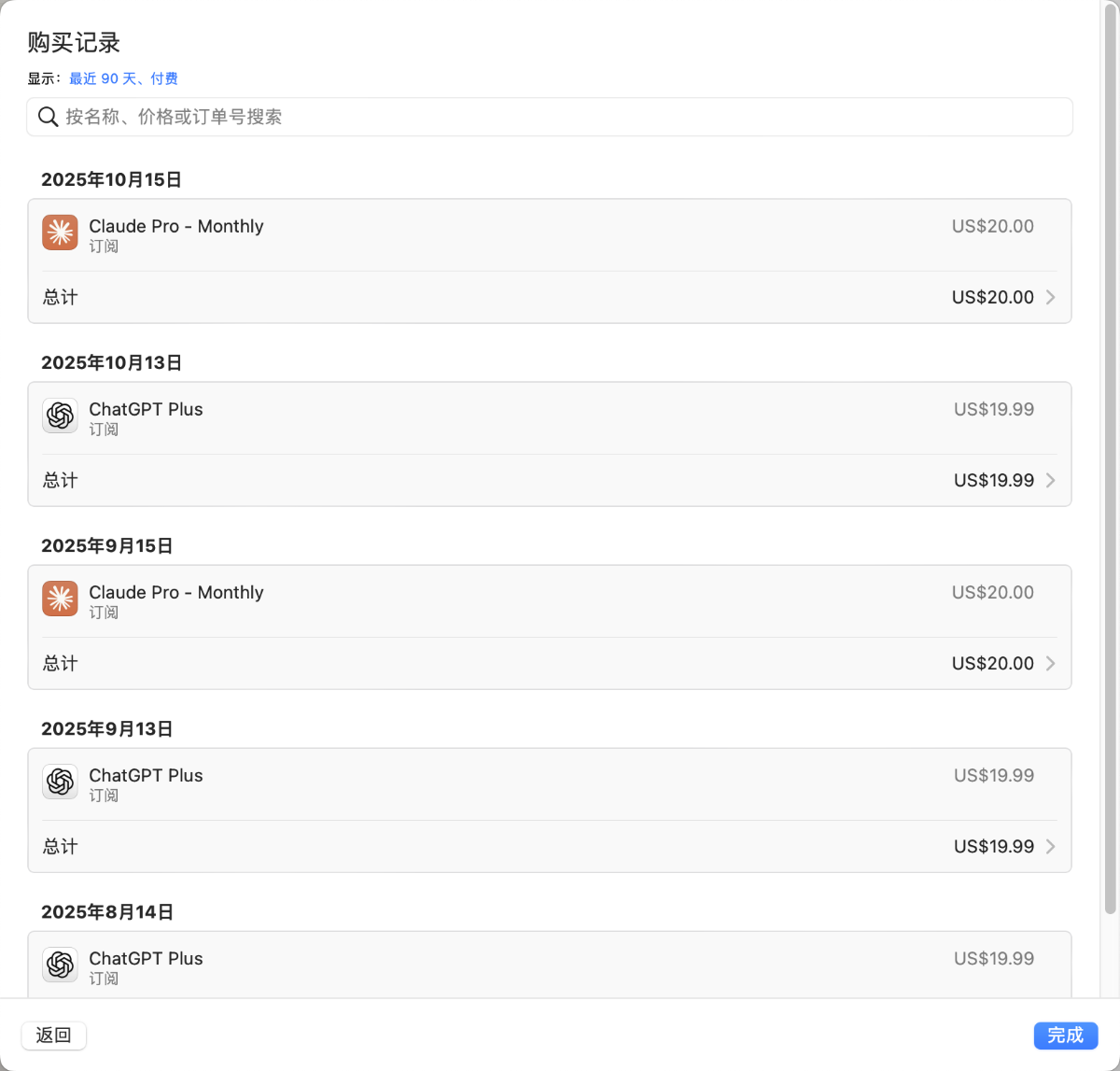The height and width of the screenshot is (1071, 1120).
Task: Click total US$19.99 for September 13
Action: tap(993, 846)
